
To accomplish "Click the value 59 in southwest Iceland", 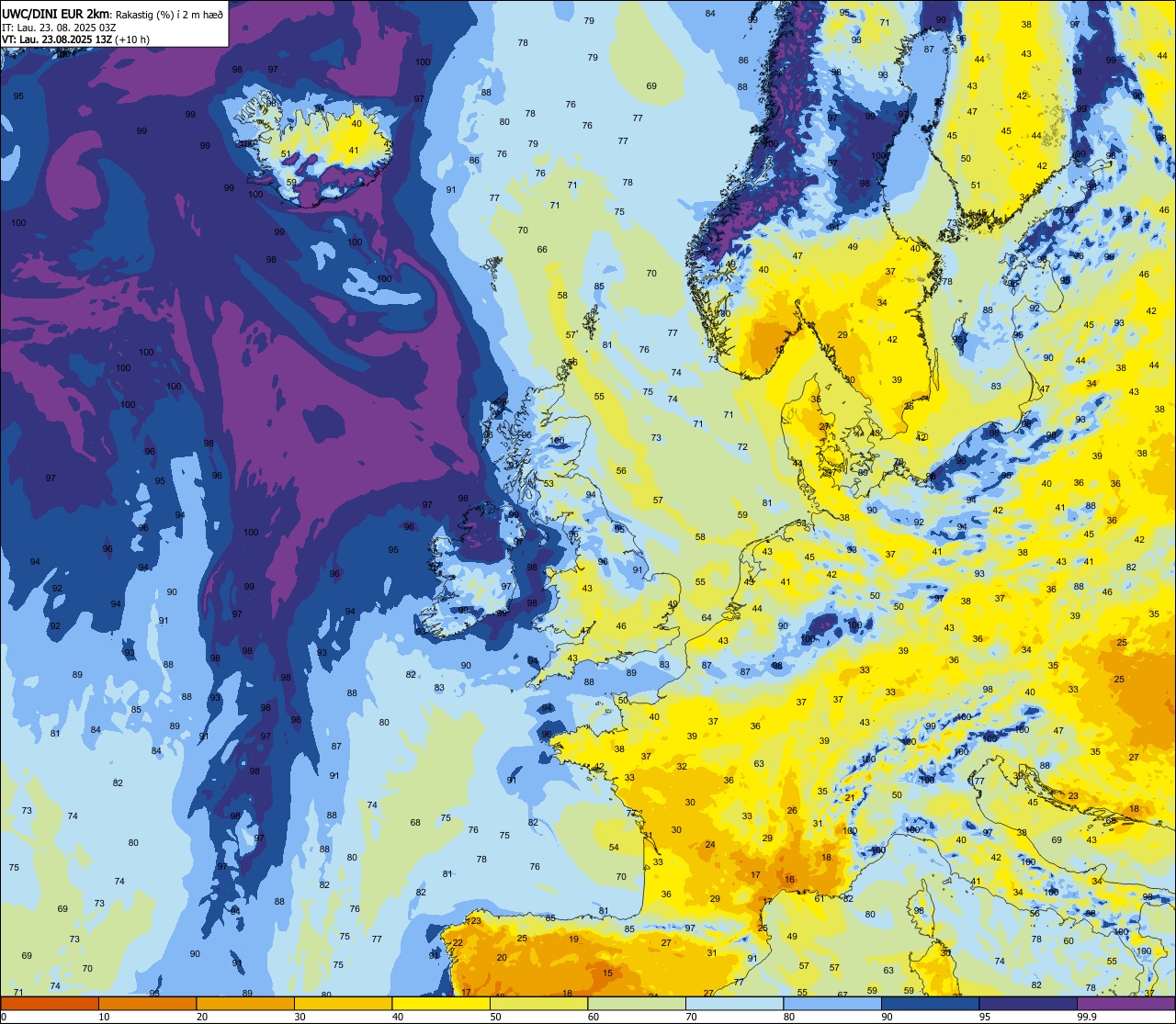I will click(x=291, y=182).
